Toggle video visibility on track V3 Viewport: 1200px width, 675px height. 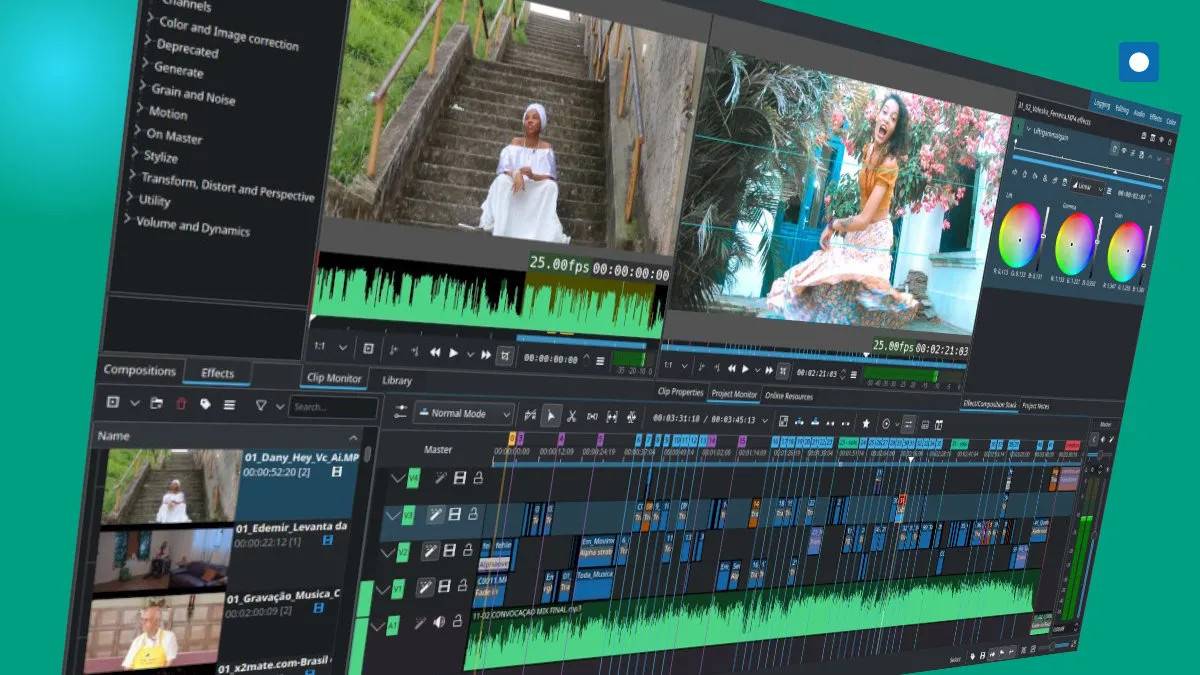[x=455, y=515]
